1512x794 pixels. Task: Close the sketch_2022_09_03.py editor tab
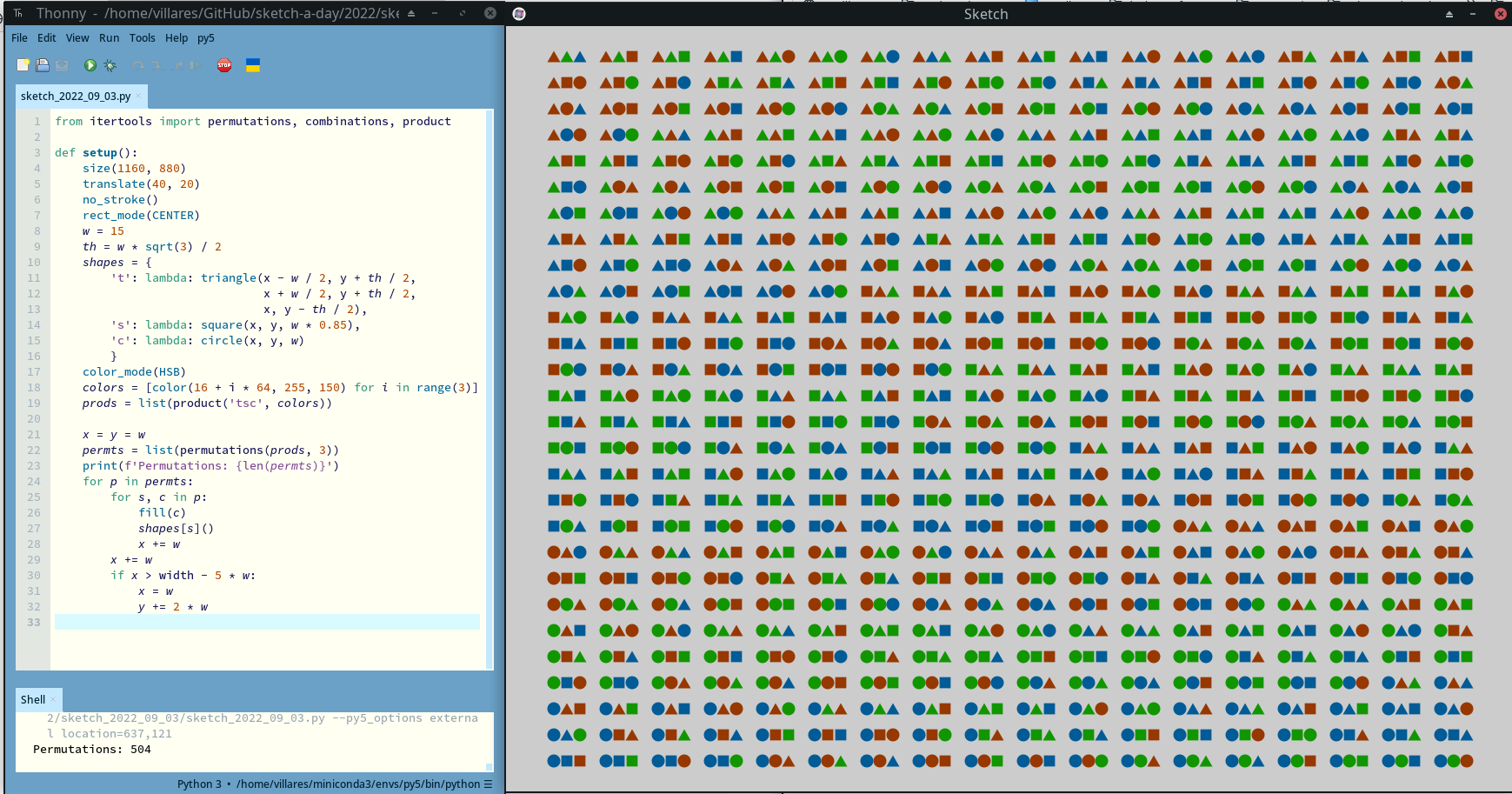(138, 96)
